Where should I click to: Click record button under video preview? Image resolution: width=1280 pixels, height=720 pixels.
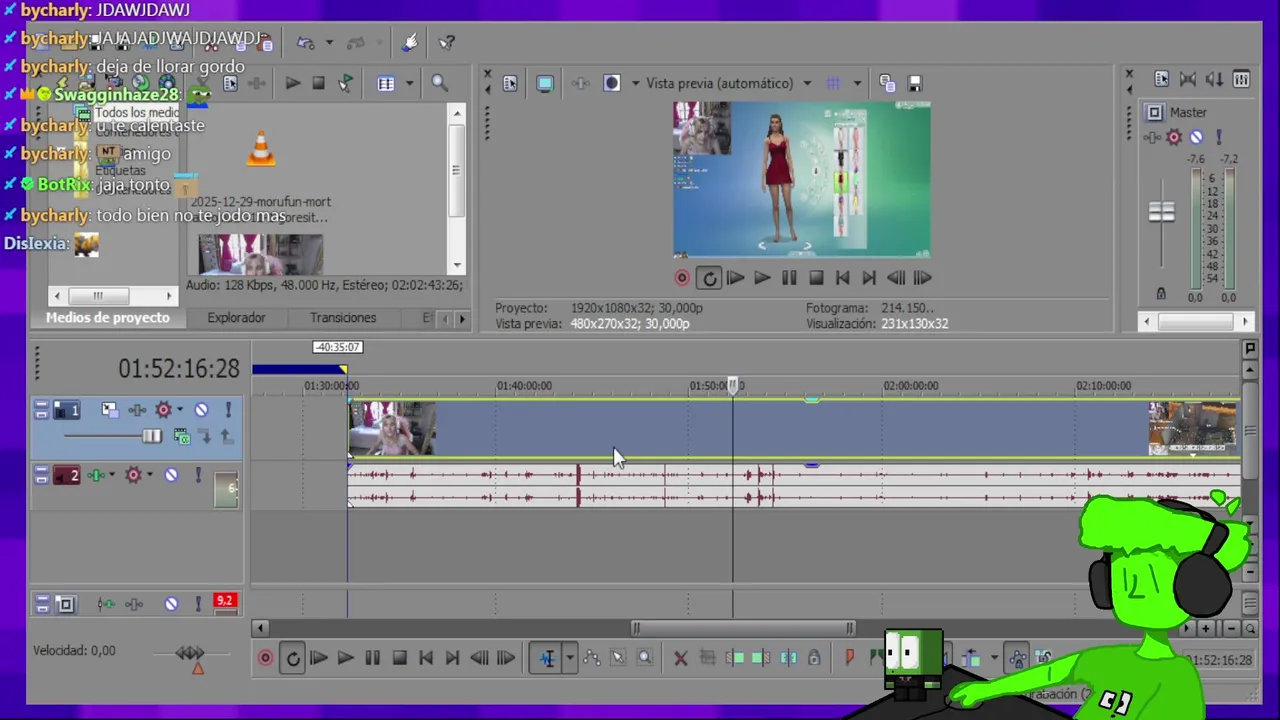(682, 278)
